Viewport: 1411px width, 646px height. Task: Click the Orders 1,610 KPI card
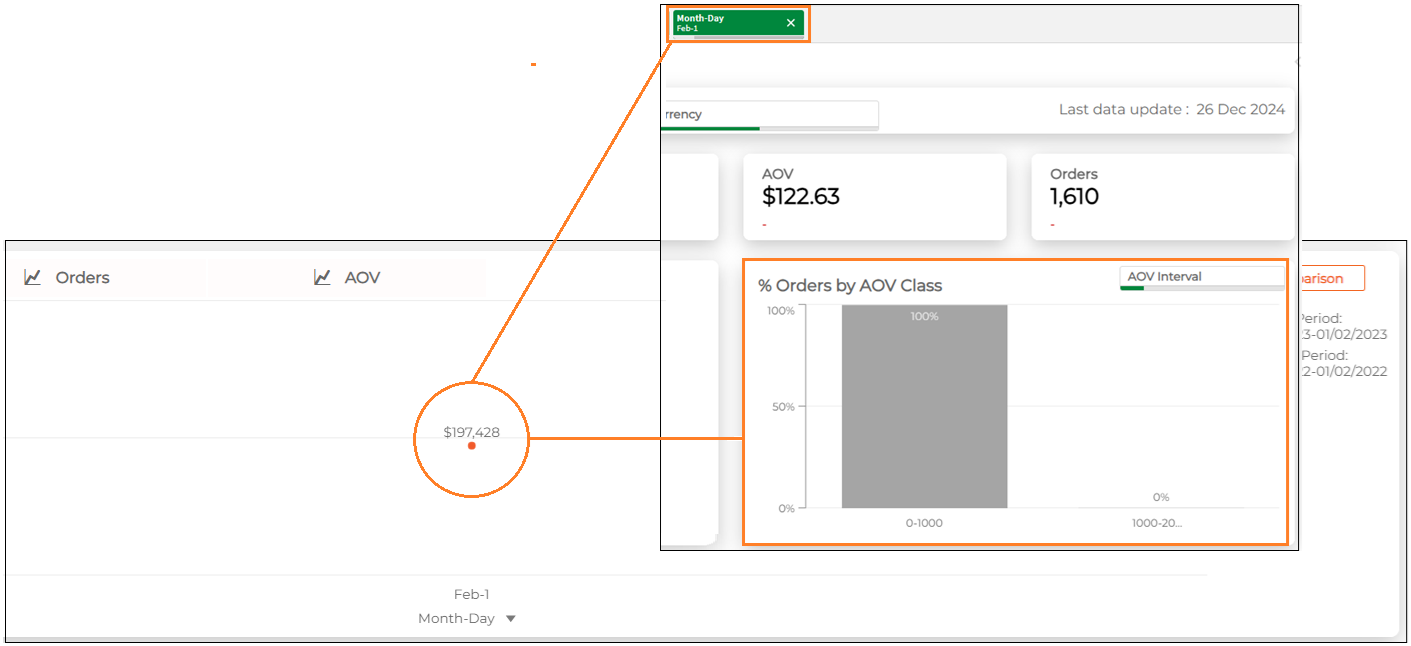(x=1162, y=196)
